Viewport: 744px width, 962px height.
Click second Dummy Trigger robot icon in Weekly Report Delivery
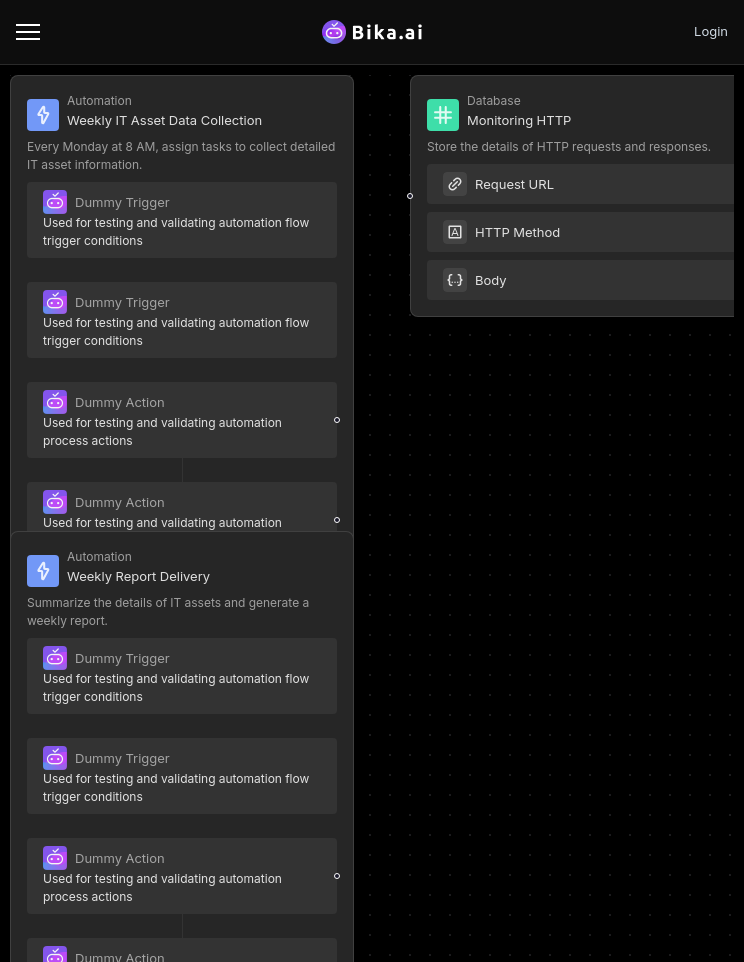click(x=55, y=758)
